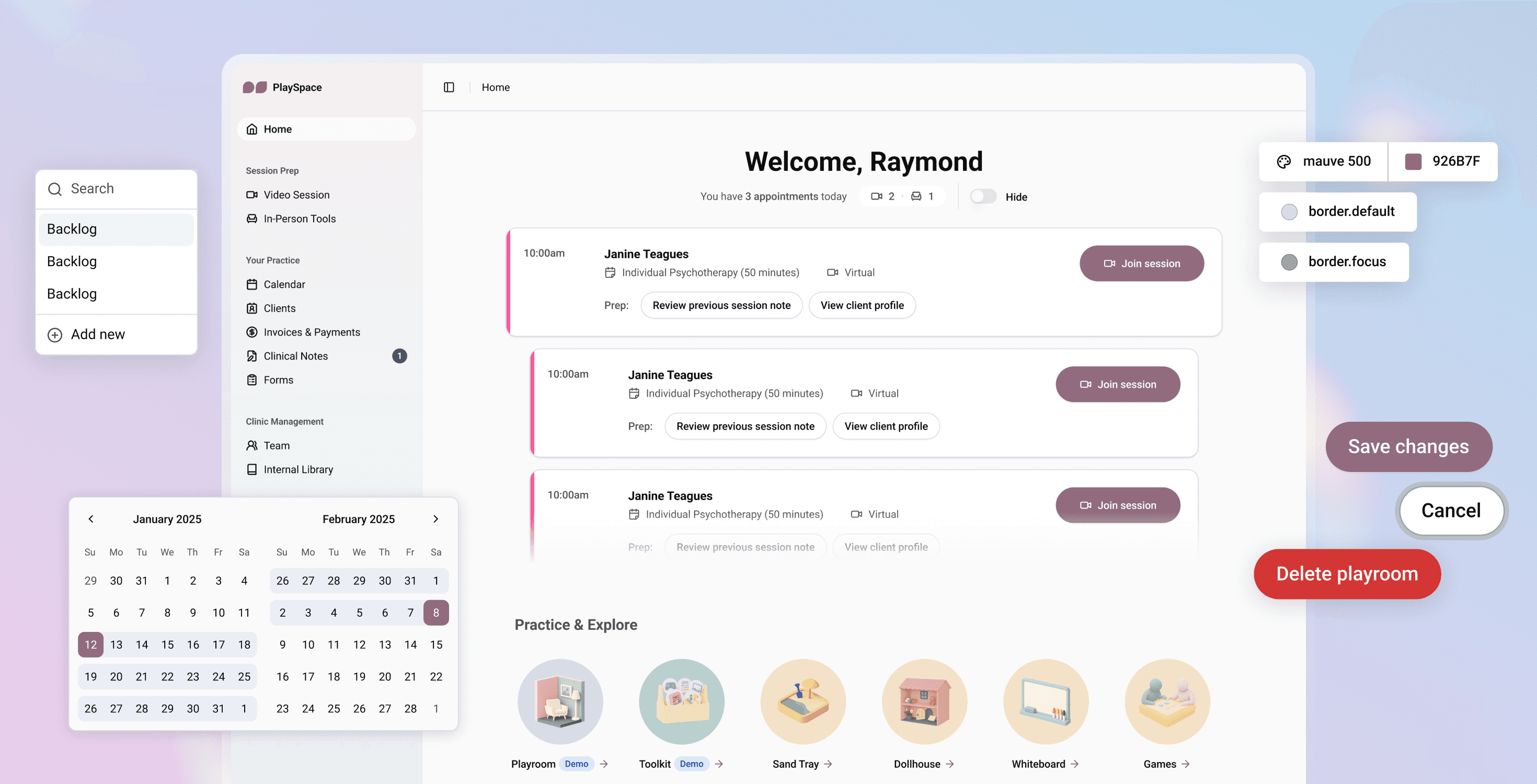1537x784 pixels.
Task: Select the border.focus radio circle
Action: tap(1289, 262)
